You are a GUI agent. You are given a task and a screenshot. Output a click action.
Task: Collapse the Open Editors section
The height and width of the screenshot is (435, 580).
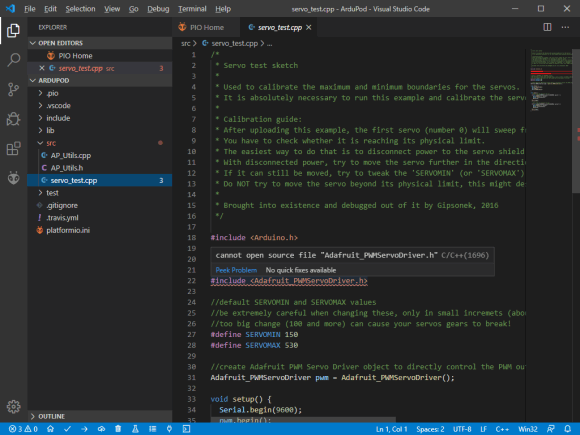tap(100, 43)
